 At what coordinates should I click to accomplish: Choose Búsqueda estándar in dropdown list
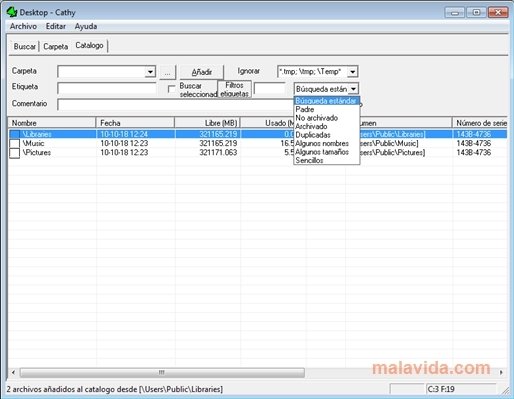point(326,101)
